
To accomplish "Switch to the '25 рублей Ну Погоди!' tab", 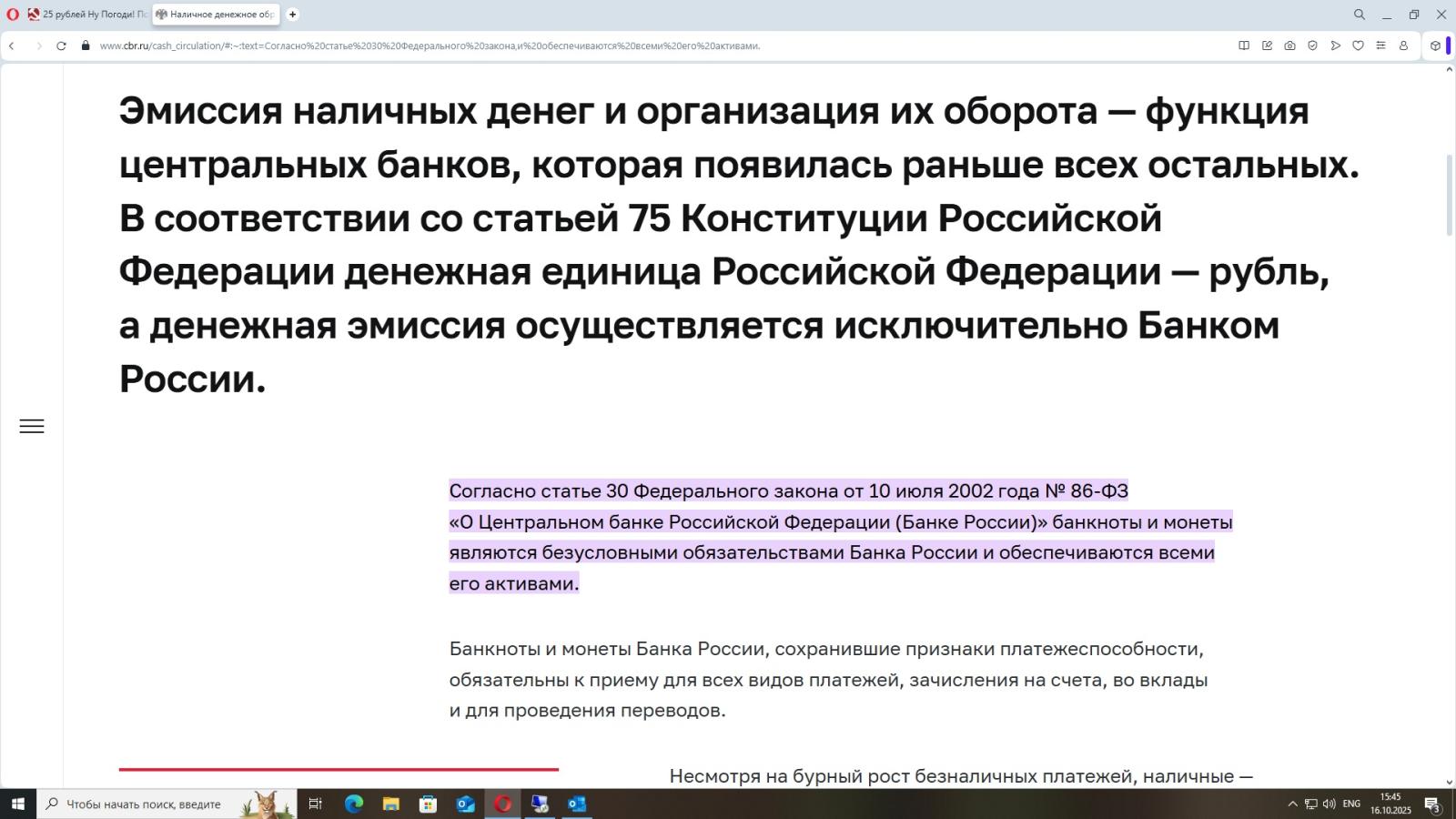I will (x=87, y=15).
